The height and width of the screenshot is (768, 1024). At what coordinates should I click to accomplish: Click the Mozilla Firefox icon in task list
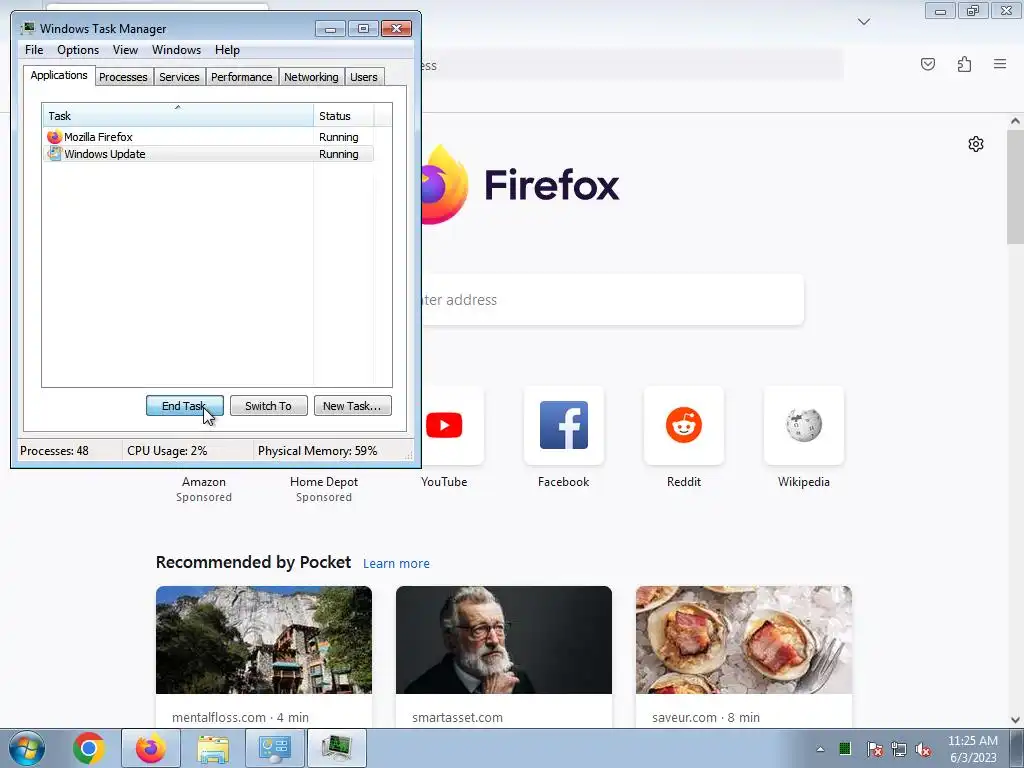(x=54, y=137)
